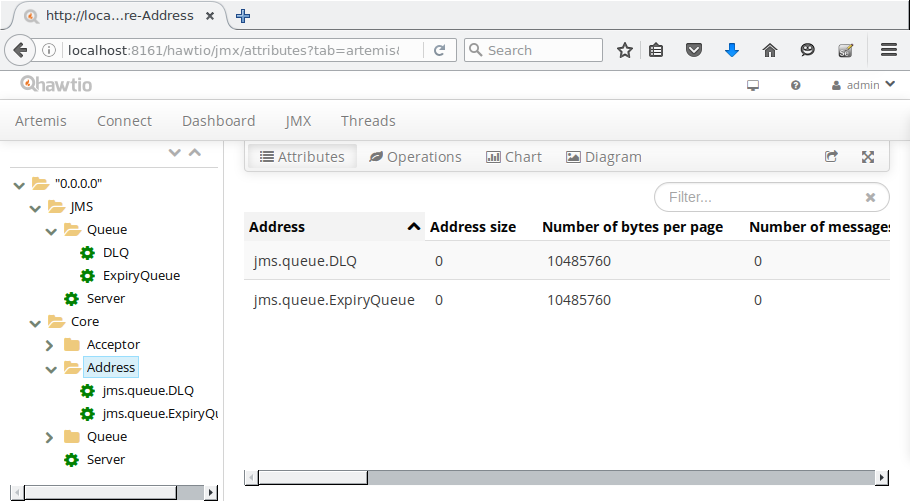The width and height of the screenshot is (910, 501).
Task: Expand the Core Queue folder chevron
Action: [x=49, y=437]
